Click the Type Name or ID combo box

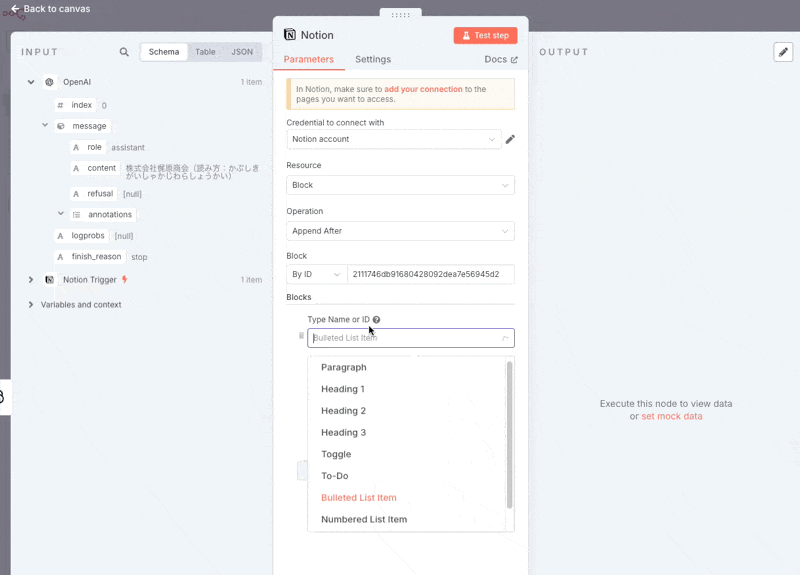pos(411,338)
